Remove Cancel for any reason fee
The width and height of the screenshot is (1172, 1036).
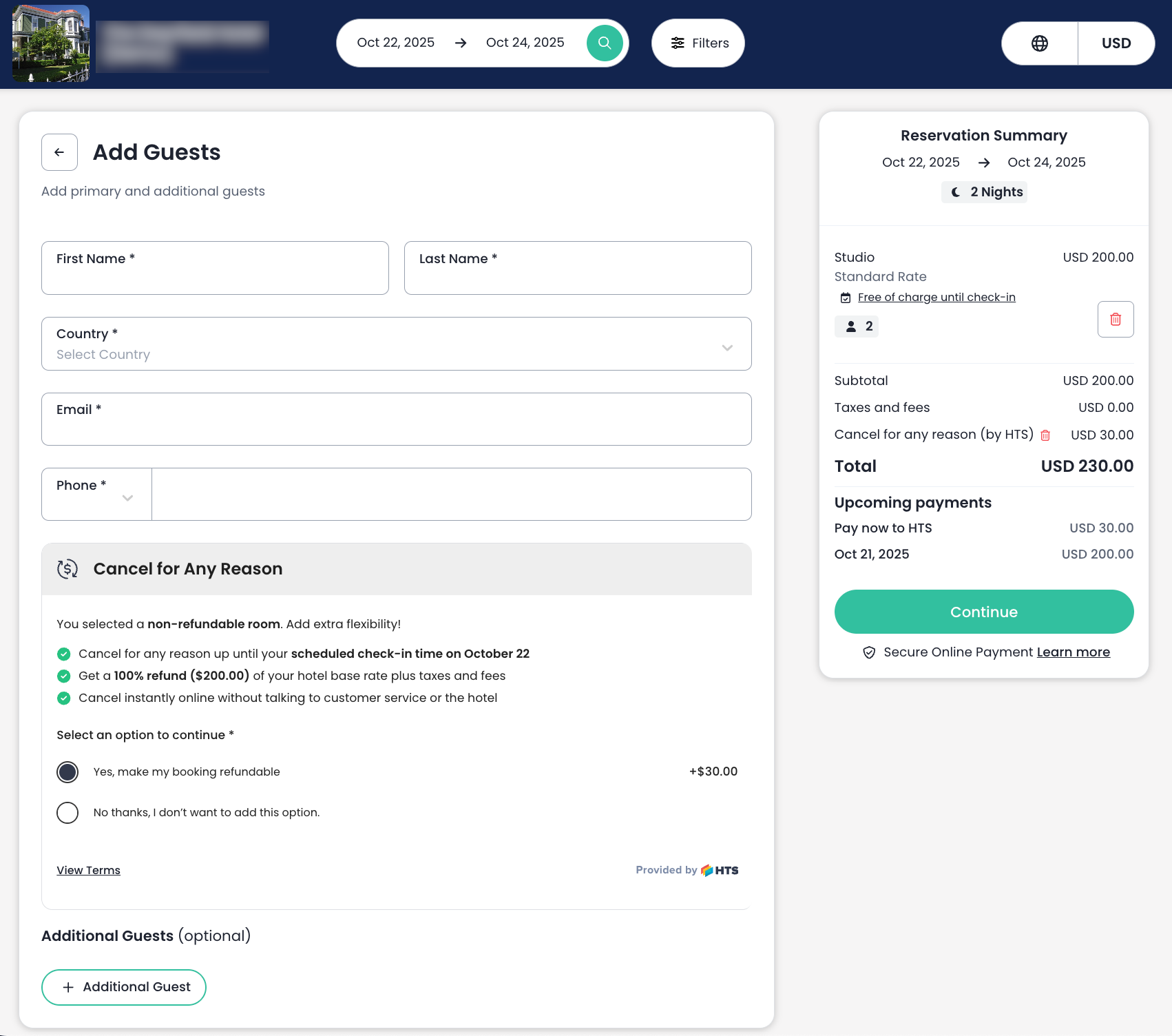[x=1045, y=435]
